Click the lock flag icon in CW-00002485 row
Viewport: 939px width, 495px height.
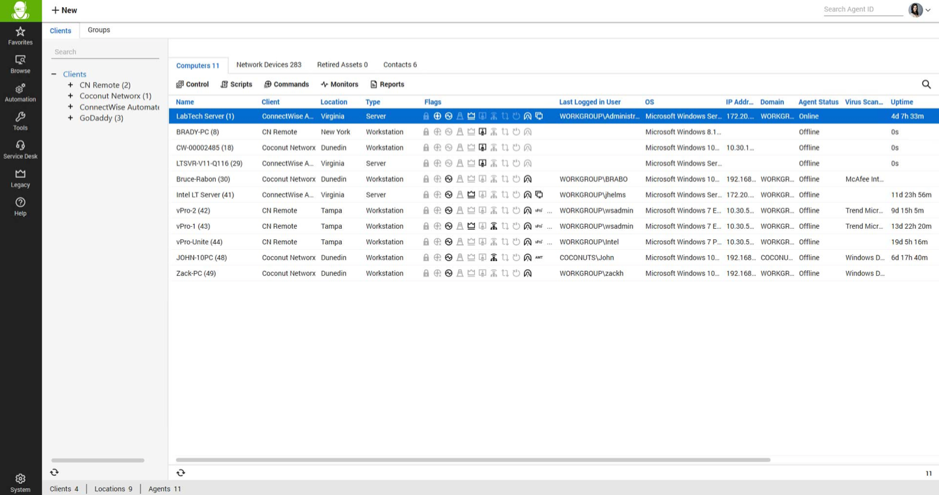point(426,147)
